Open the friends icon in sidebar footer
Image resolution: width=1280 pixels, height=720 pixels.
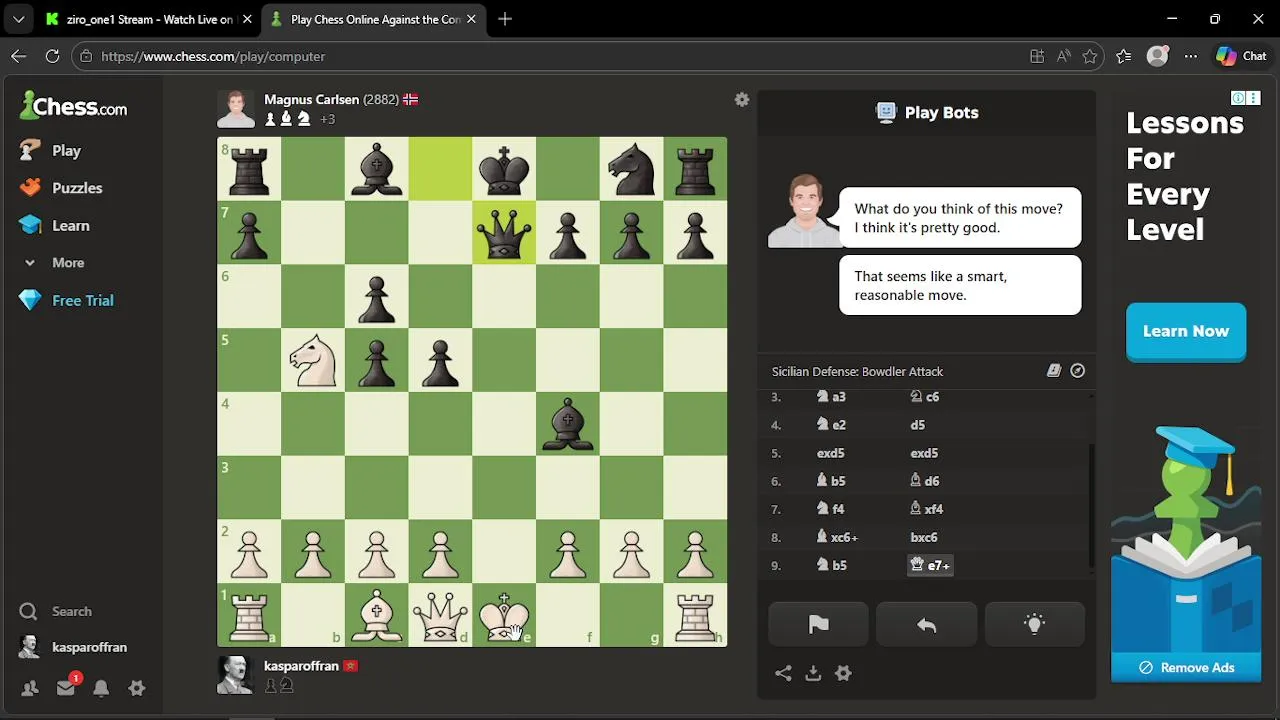[29, 688]
